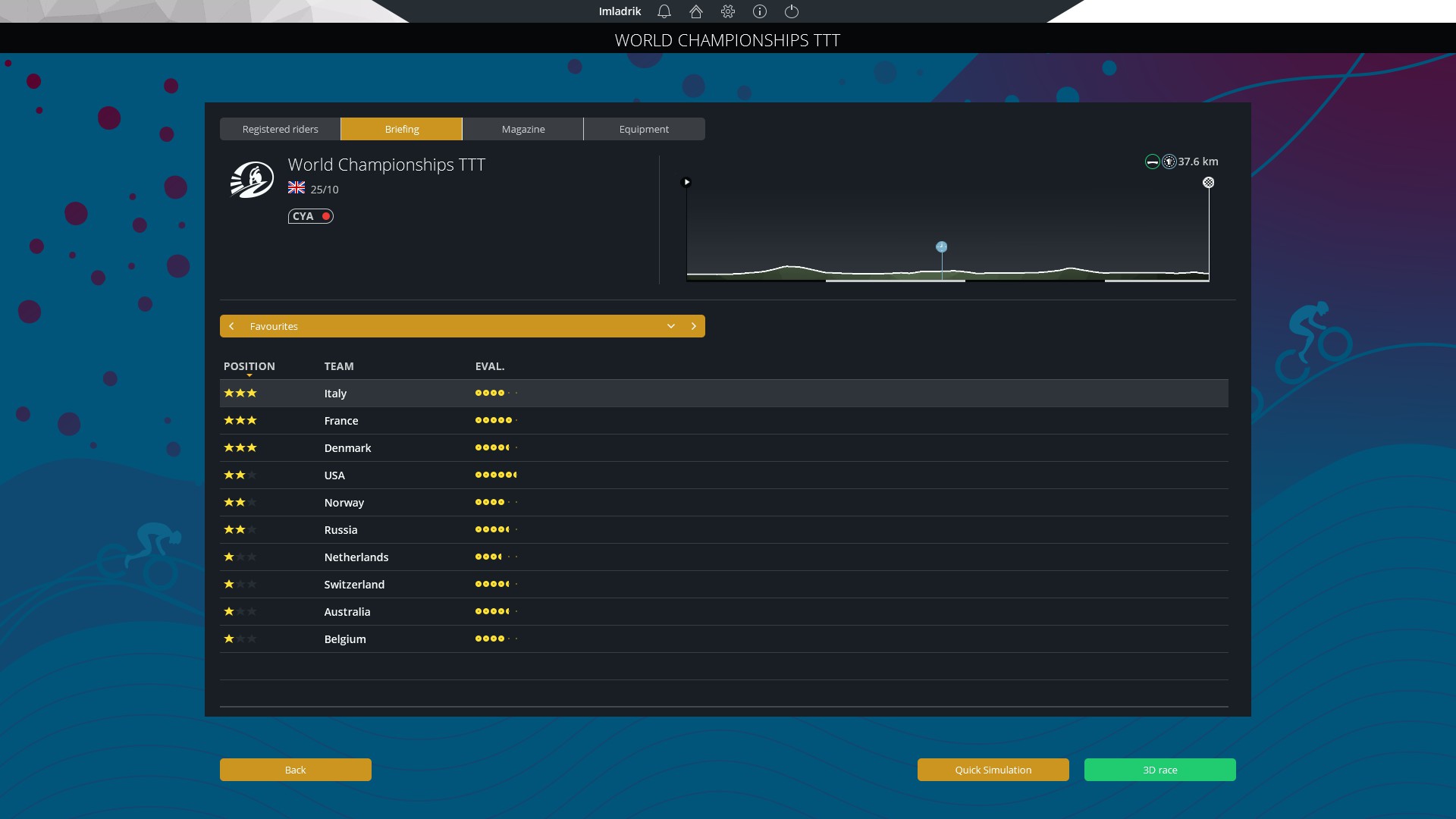Click the team time trial jersey icon
Viewport: 1456px width, 819px height.
(1169, 162)
